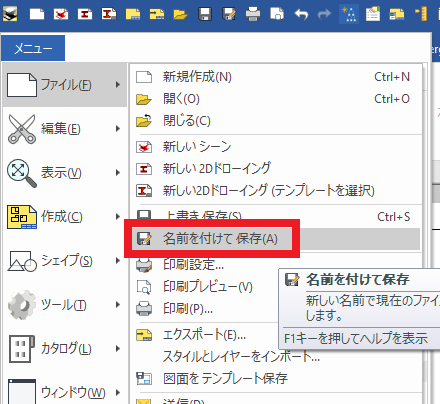Click the redo arrow in toolbar

[324, 14]
